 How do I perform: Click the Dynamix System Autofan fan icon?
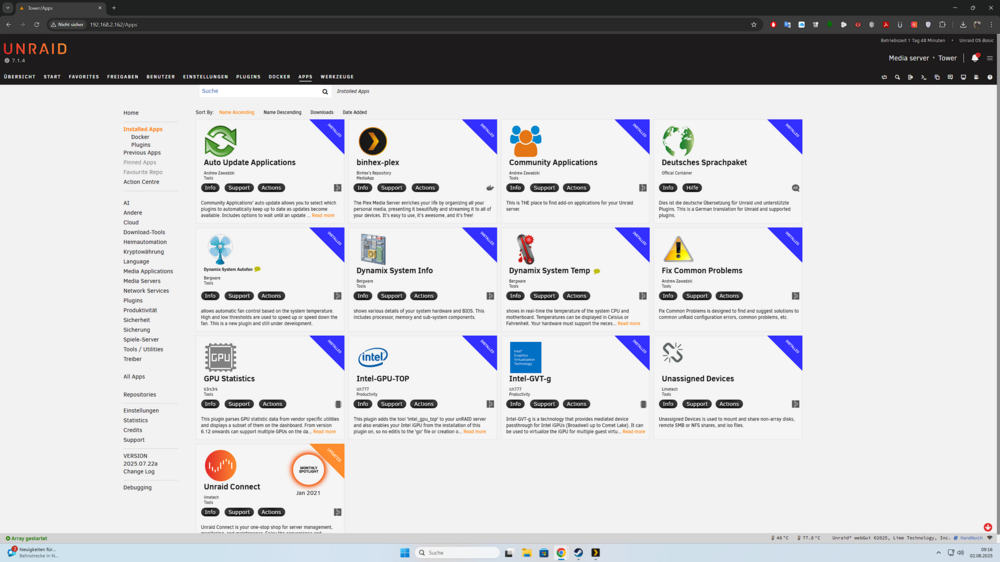click(220, 249)
